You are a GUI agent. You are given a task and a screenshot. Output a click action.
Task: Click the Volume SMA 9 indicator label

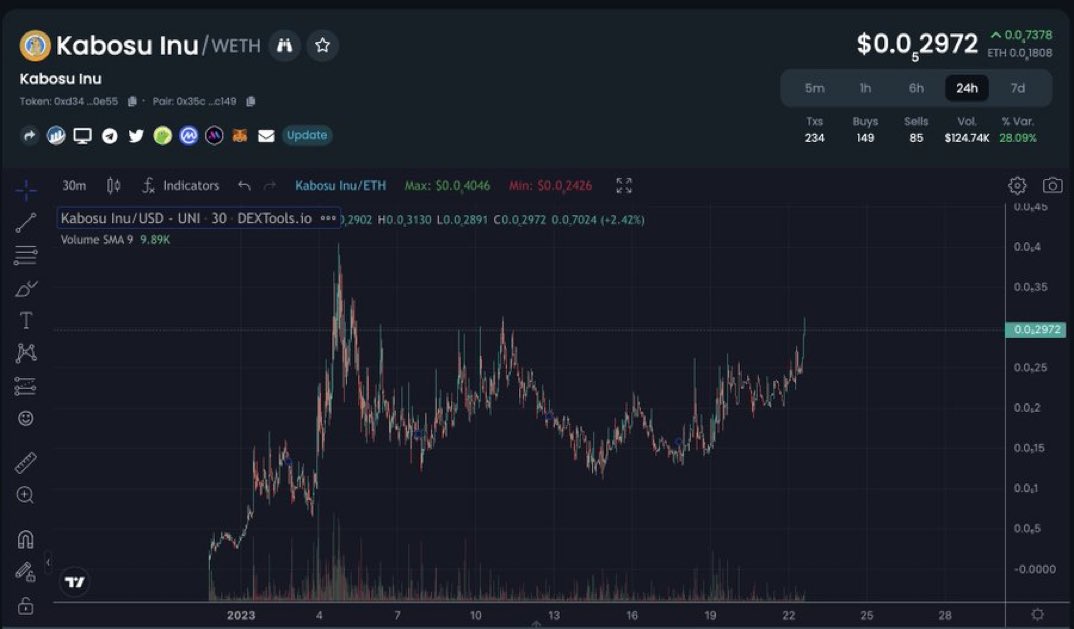click(97, 240)
